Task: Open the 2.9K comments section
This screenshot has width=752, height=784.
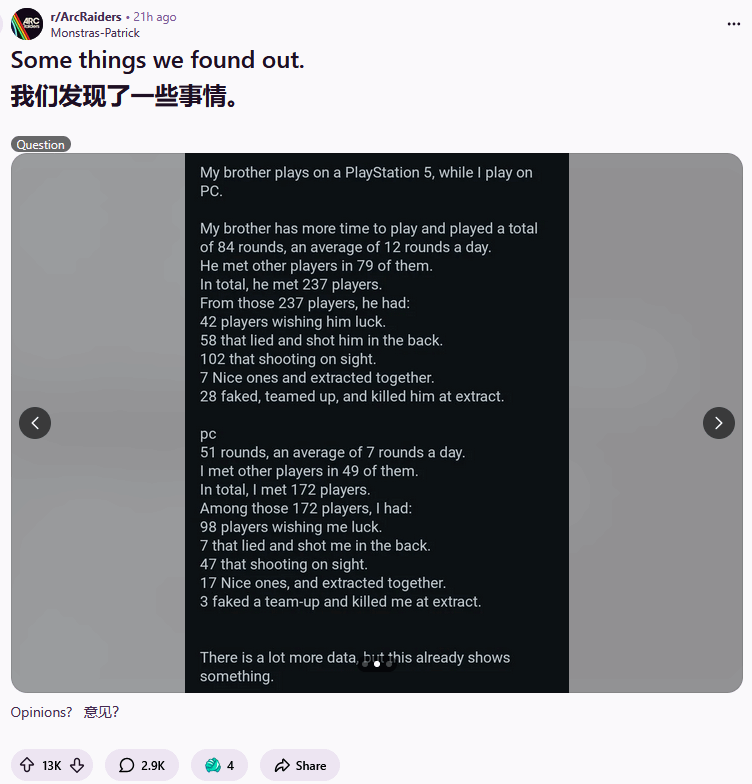Action: pos(141,765)
